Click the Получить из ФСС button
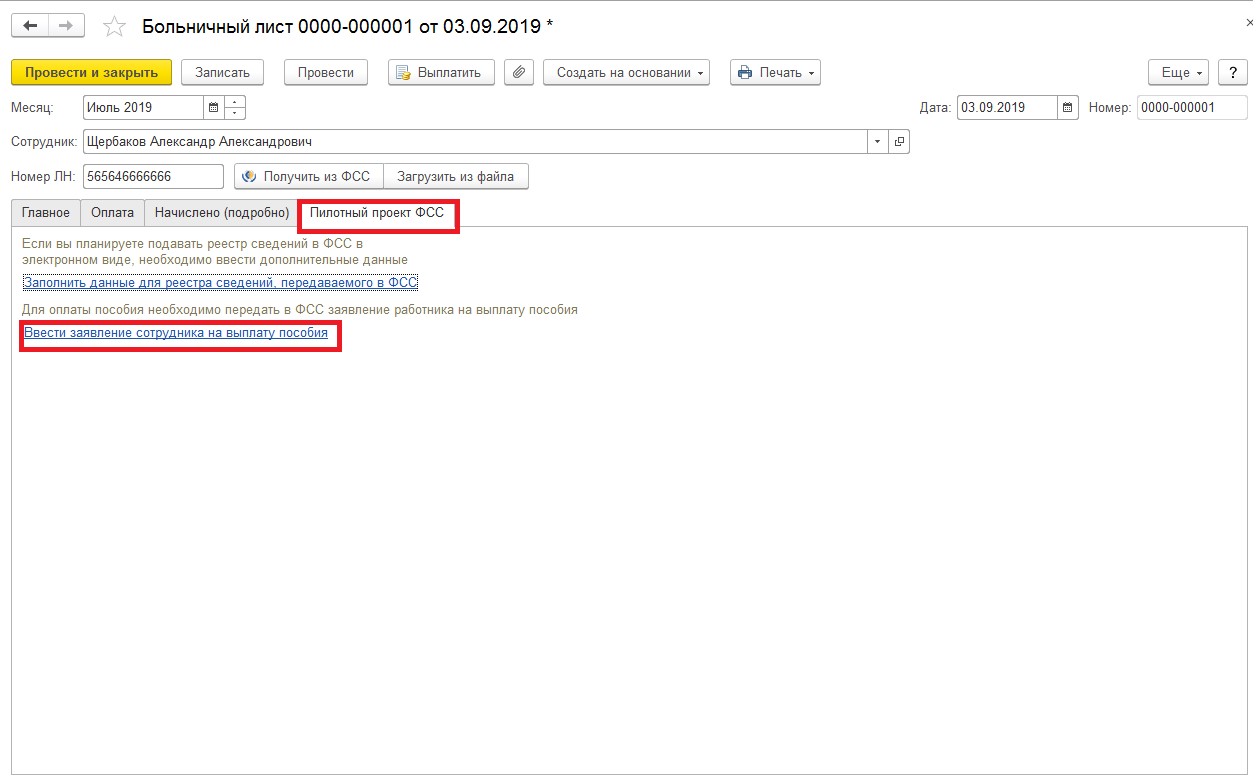The image size is (1256, 778). [308, 176]
